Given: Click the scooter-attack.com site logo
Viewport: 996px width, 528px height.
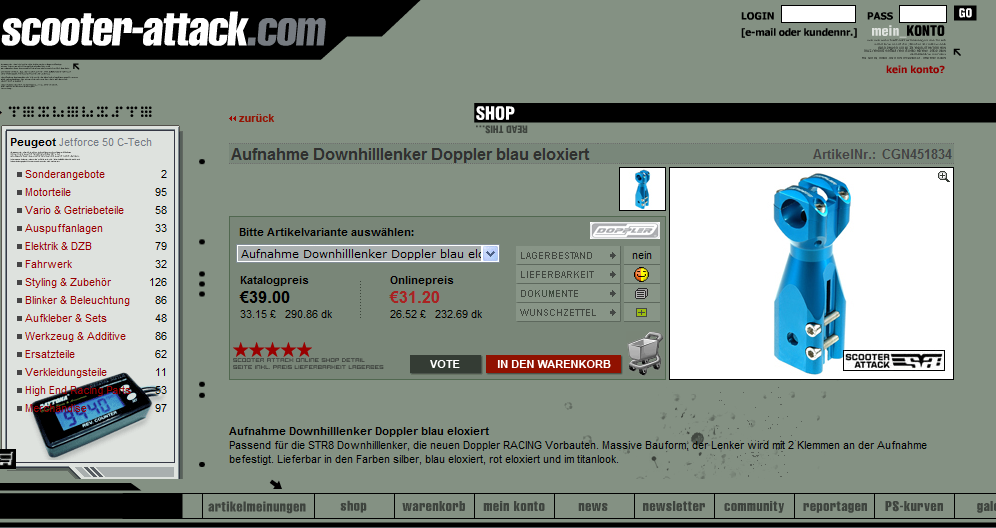Looking at the screenshot, I should point(164,29).
